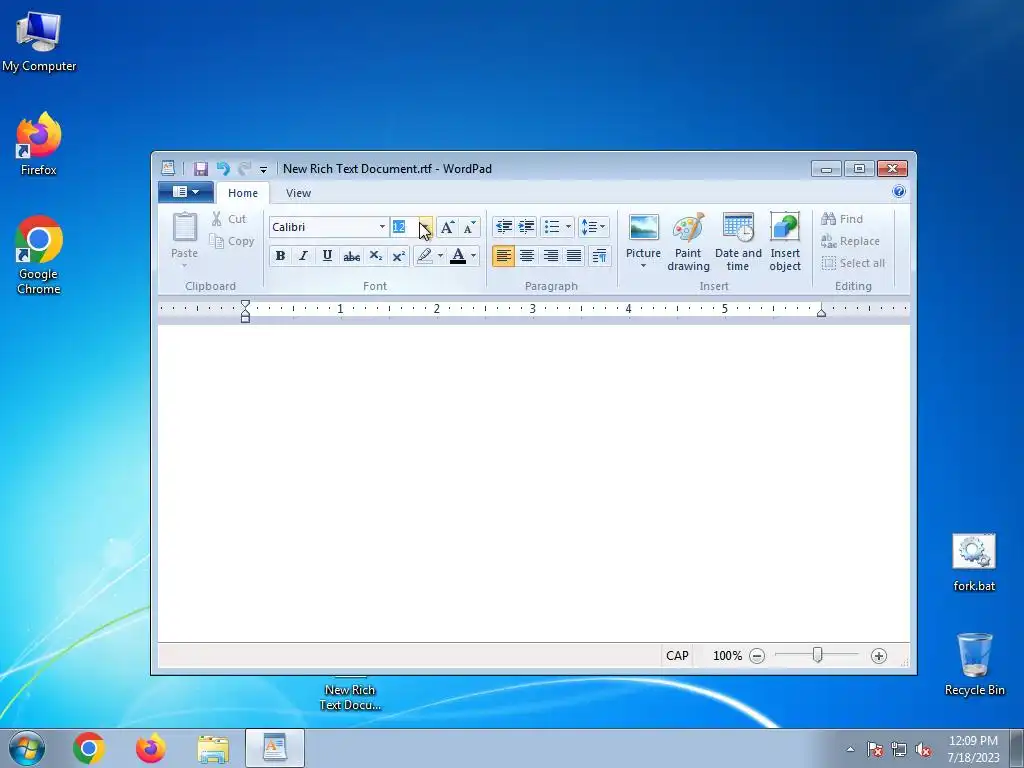Open Windows Explorer from the taskbar
This screenshot has height=768, width=1024.
(x=213, y=748)
